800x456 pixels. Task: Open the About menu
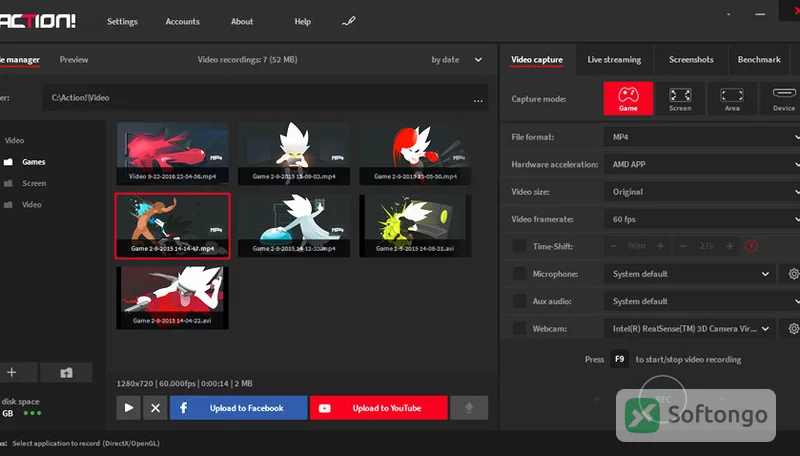click(x=242, y=21)
